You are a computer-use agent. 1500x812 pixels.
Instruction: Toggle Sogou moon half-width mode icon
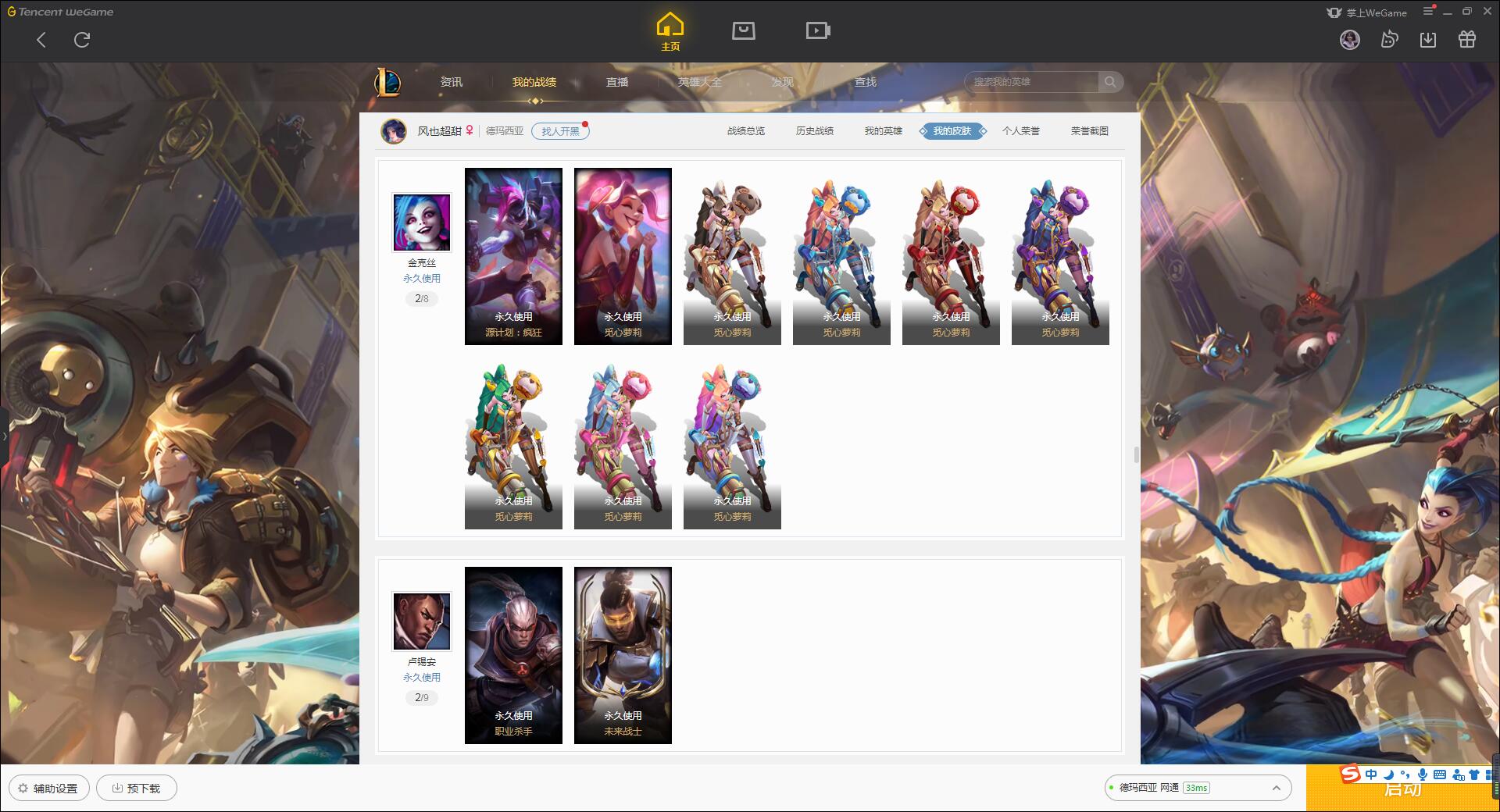pos(1388,775)
